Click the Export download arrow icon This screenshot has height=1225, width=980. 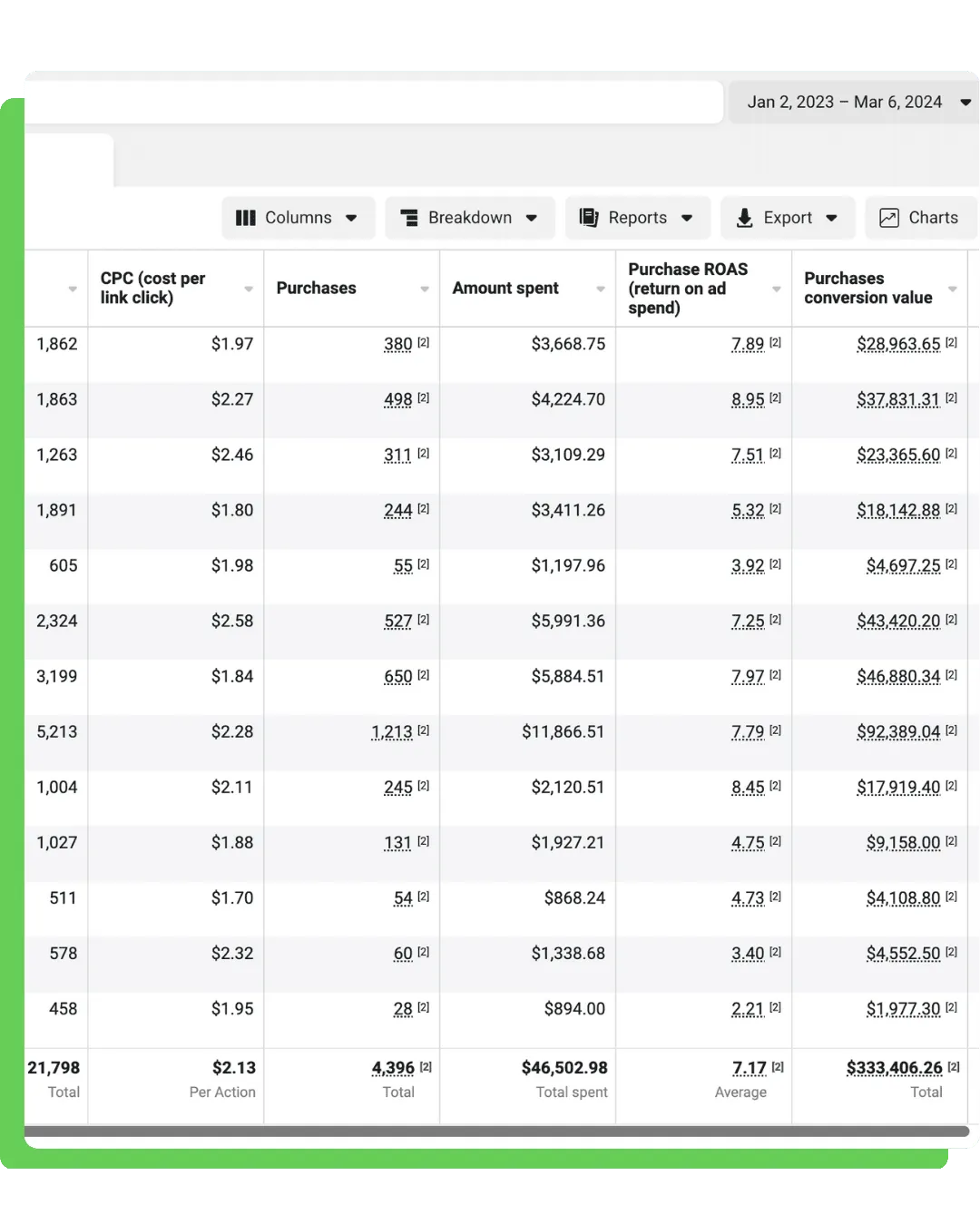[x=744, y=218]
